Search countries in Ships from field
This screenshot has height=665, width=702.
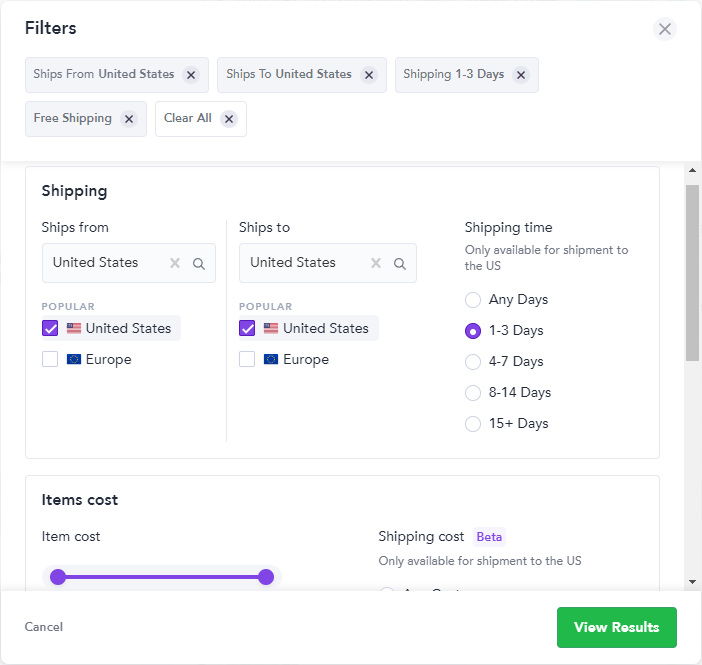pyautogui.click(x=199, y=264)
